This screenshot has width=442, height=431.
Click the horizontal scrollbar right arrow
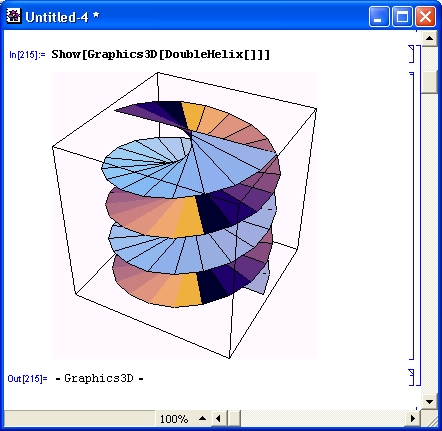click(x=413, y=418)
